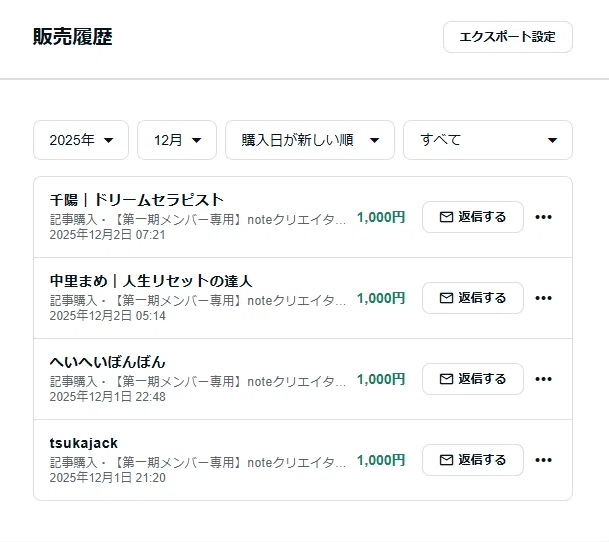Screen dimensions: 609x542
Task: Open the 12月 month dropdown
Action: pyautogui.click(x=177, y=140)
